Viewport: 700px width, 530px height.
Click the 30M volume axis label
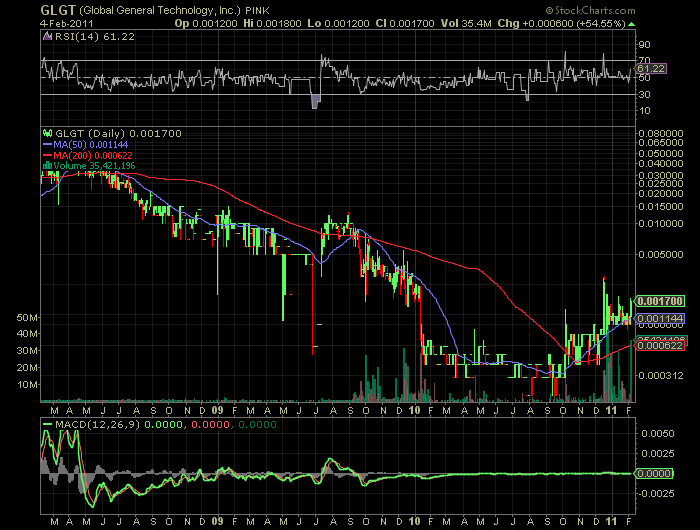(27, 351)
